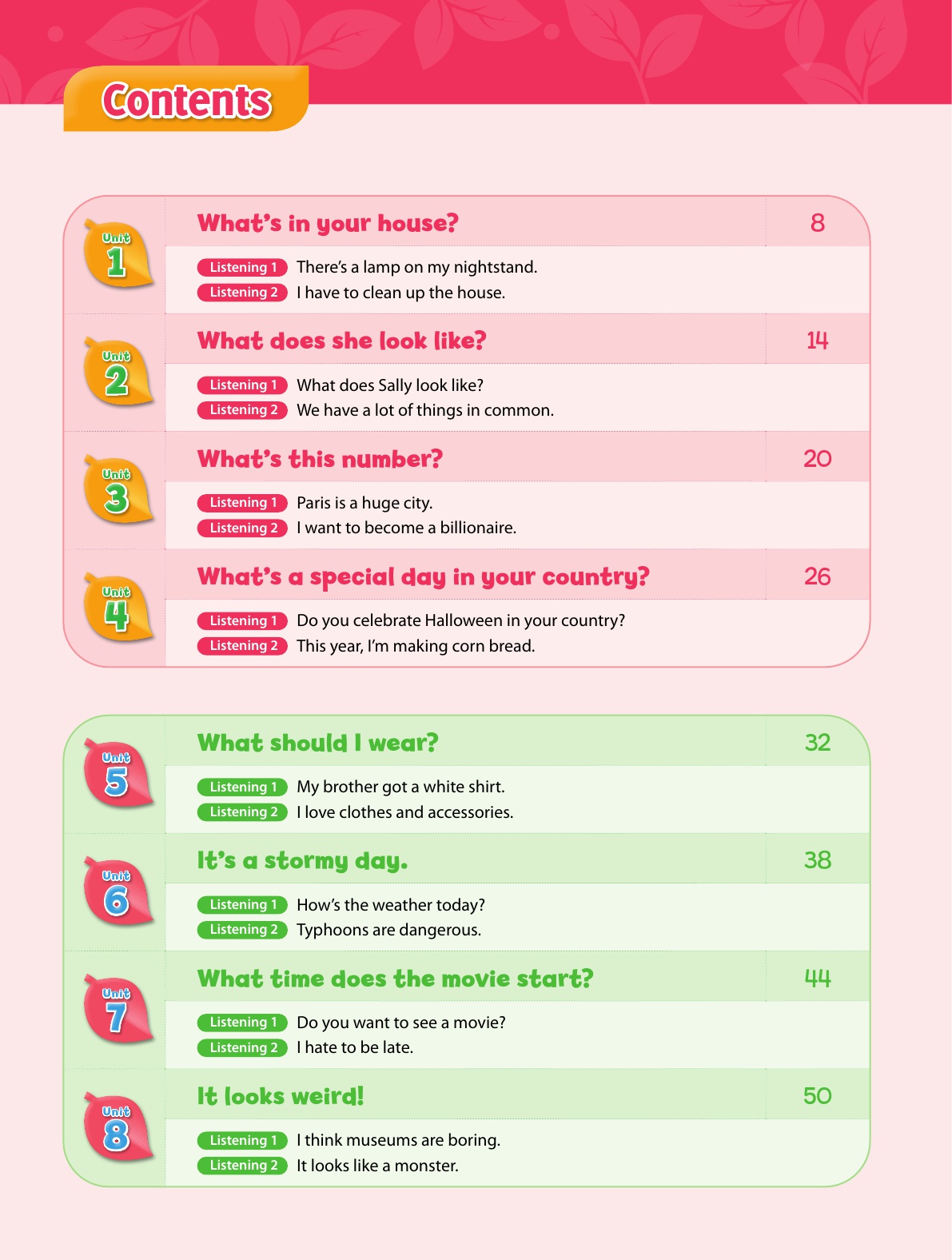Choose the Unit 4 orange leaf badge
The width and height of the screenshot is (952, 1260).
coord(118,608)
